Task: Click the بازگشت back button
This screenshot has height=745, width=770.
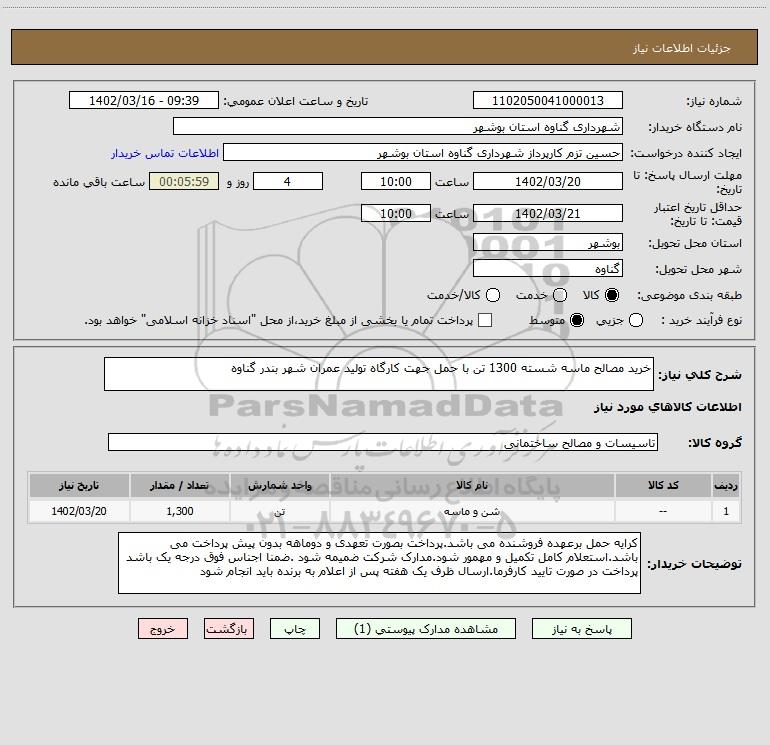Action: [x=229, y=629]
